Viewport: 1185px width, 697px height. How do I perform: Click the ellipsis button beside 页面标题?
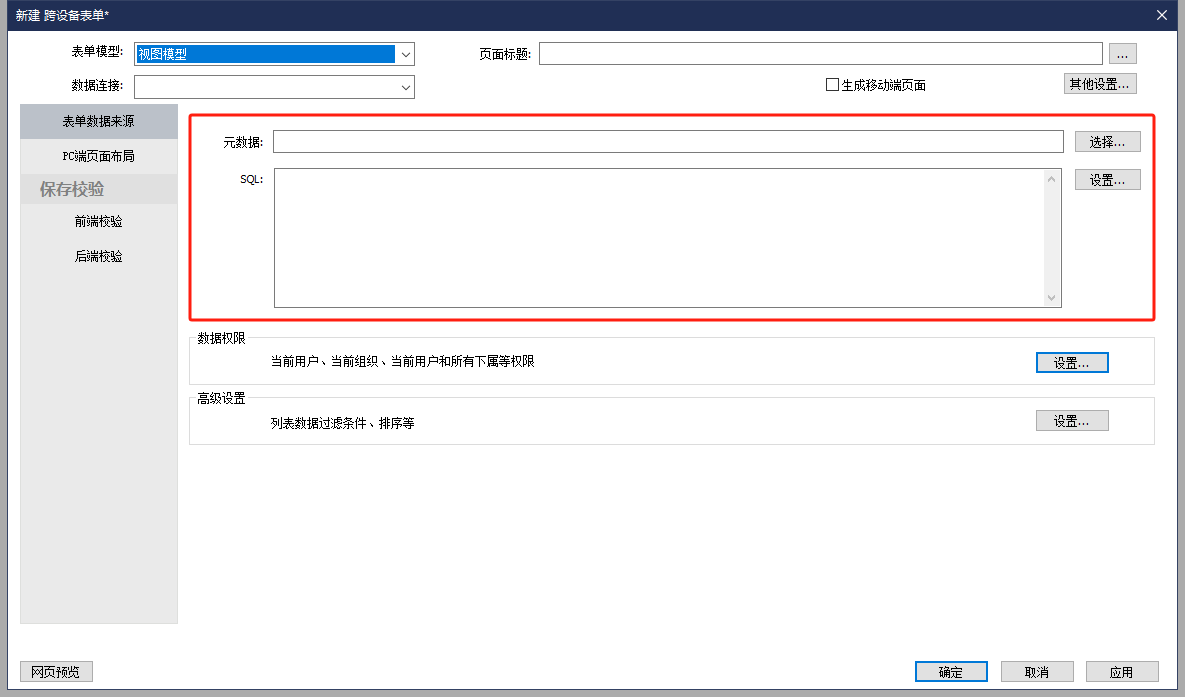(1122, 54)
